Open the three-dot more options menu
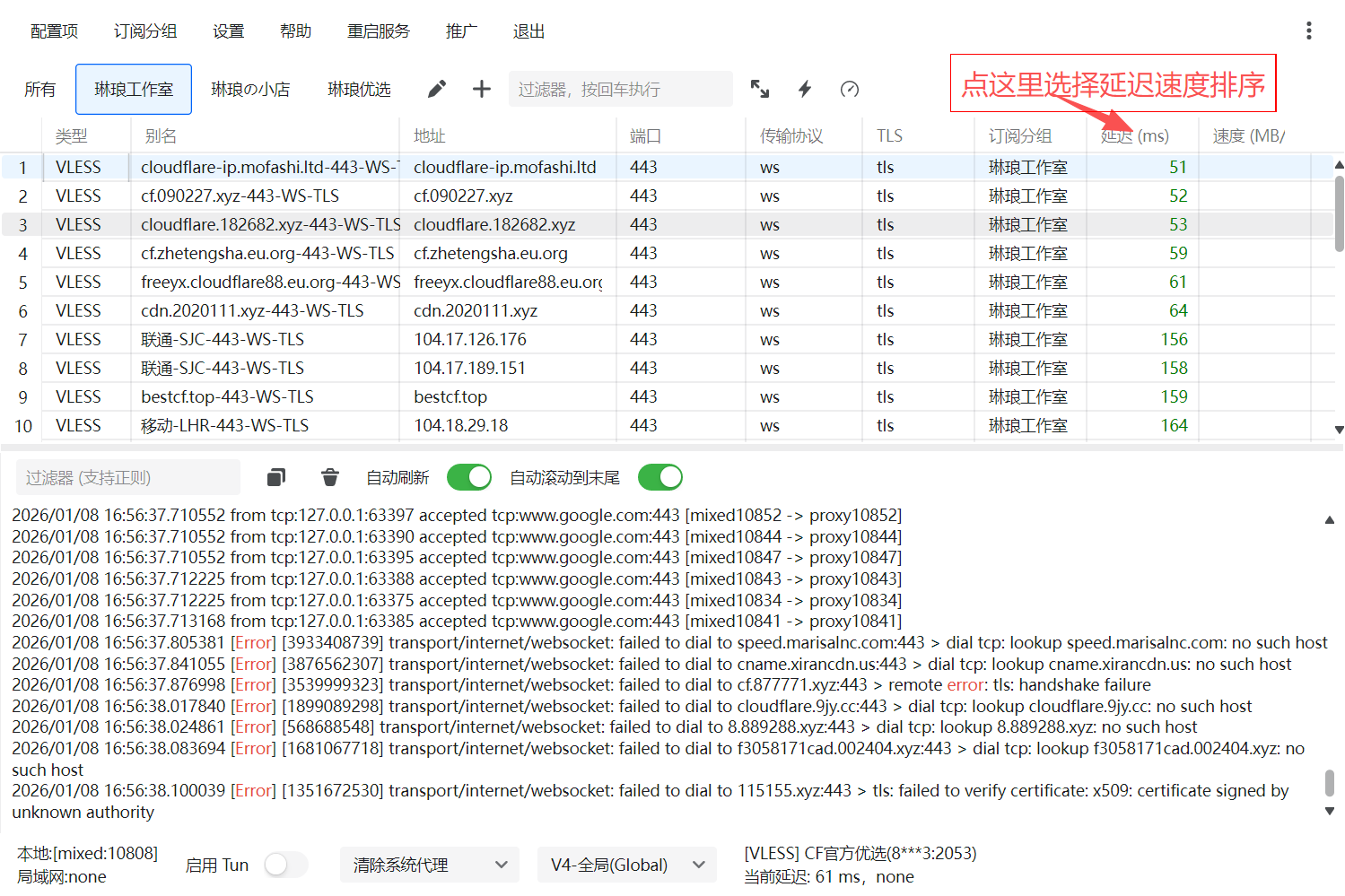 [x=1309, y=31]
